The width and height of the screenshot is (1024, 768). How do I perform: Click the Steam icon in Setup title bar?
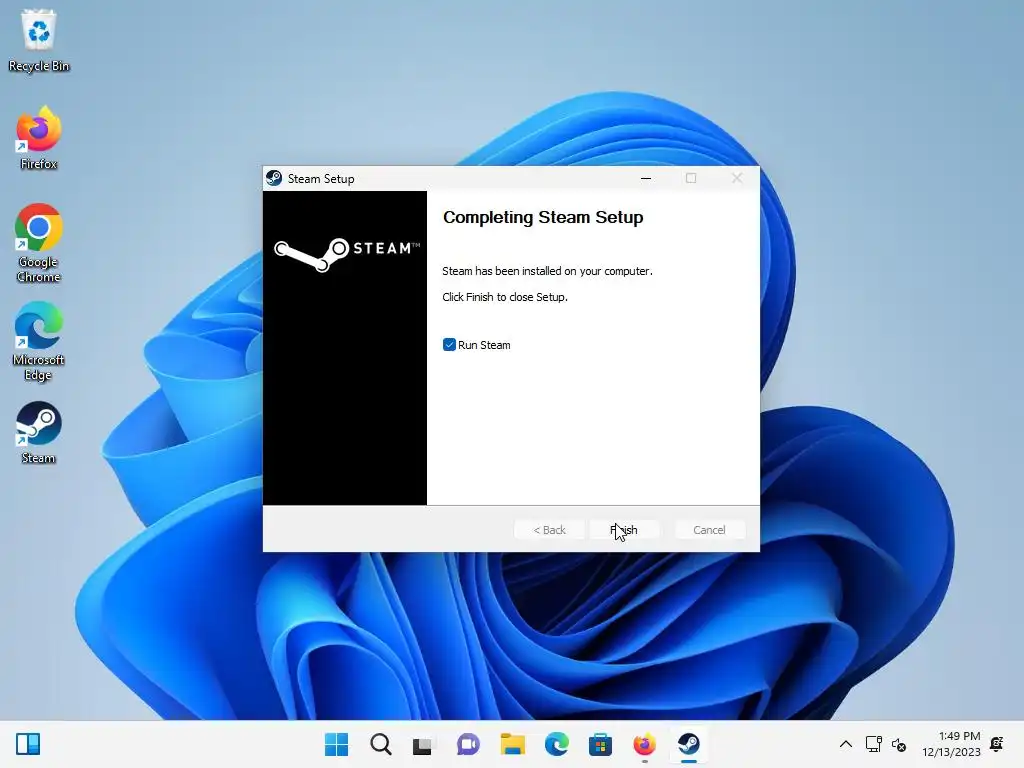[x=274, y=178]
